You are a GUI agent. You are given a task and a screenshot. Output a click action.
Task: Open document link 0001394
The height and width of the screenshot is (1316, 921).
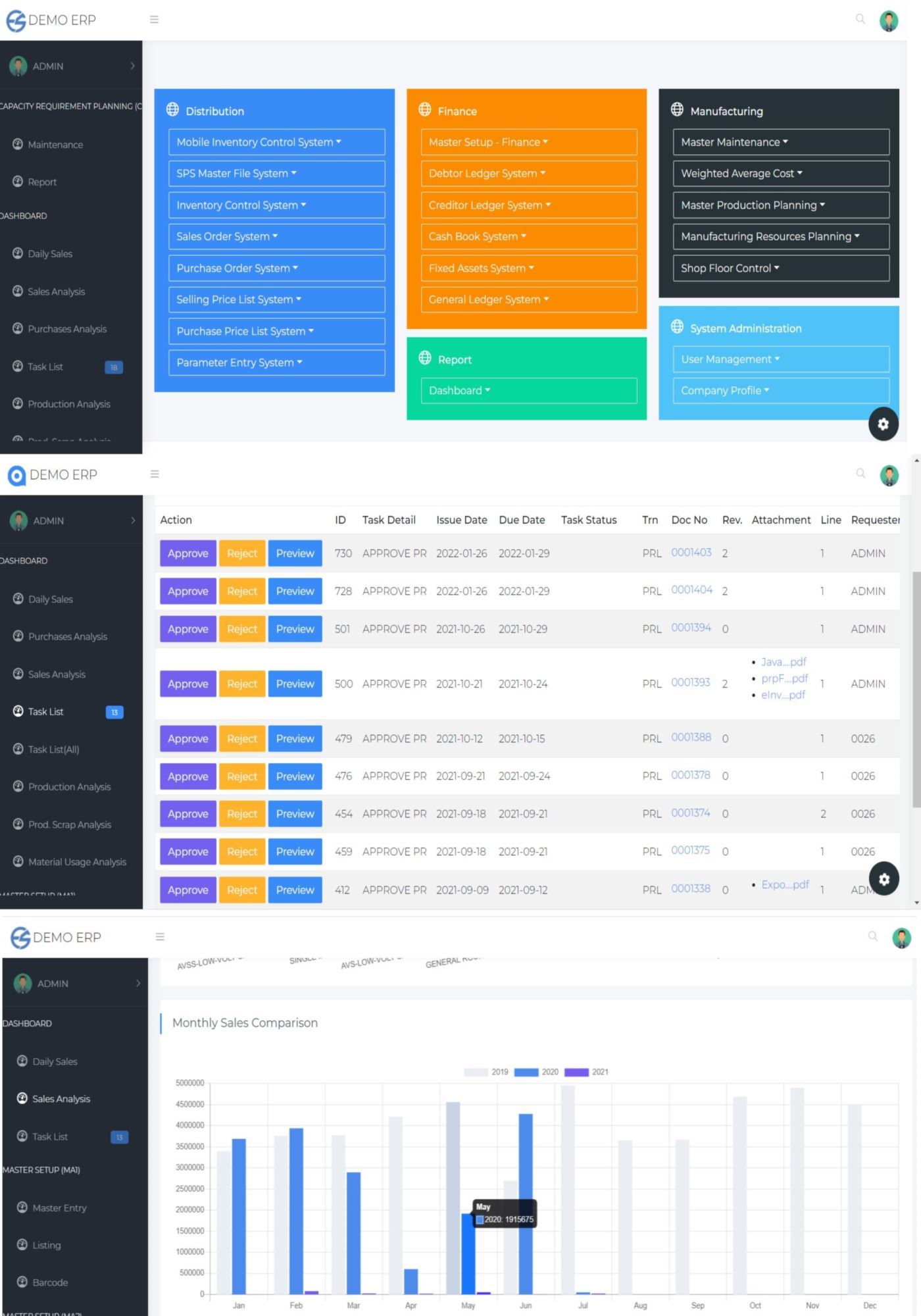pos(691,628)
